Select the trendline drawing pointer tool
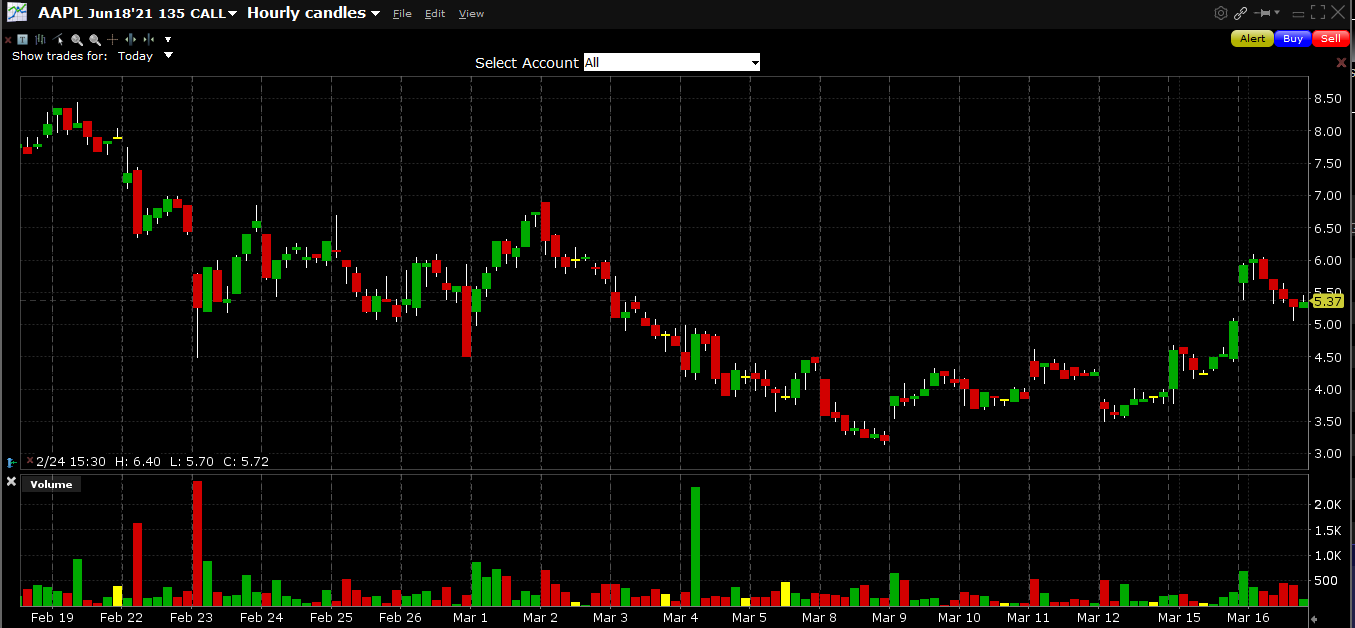Viewport: 1355px width, 628px height. (59, 39)
